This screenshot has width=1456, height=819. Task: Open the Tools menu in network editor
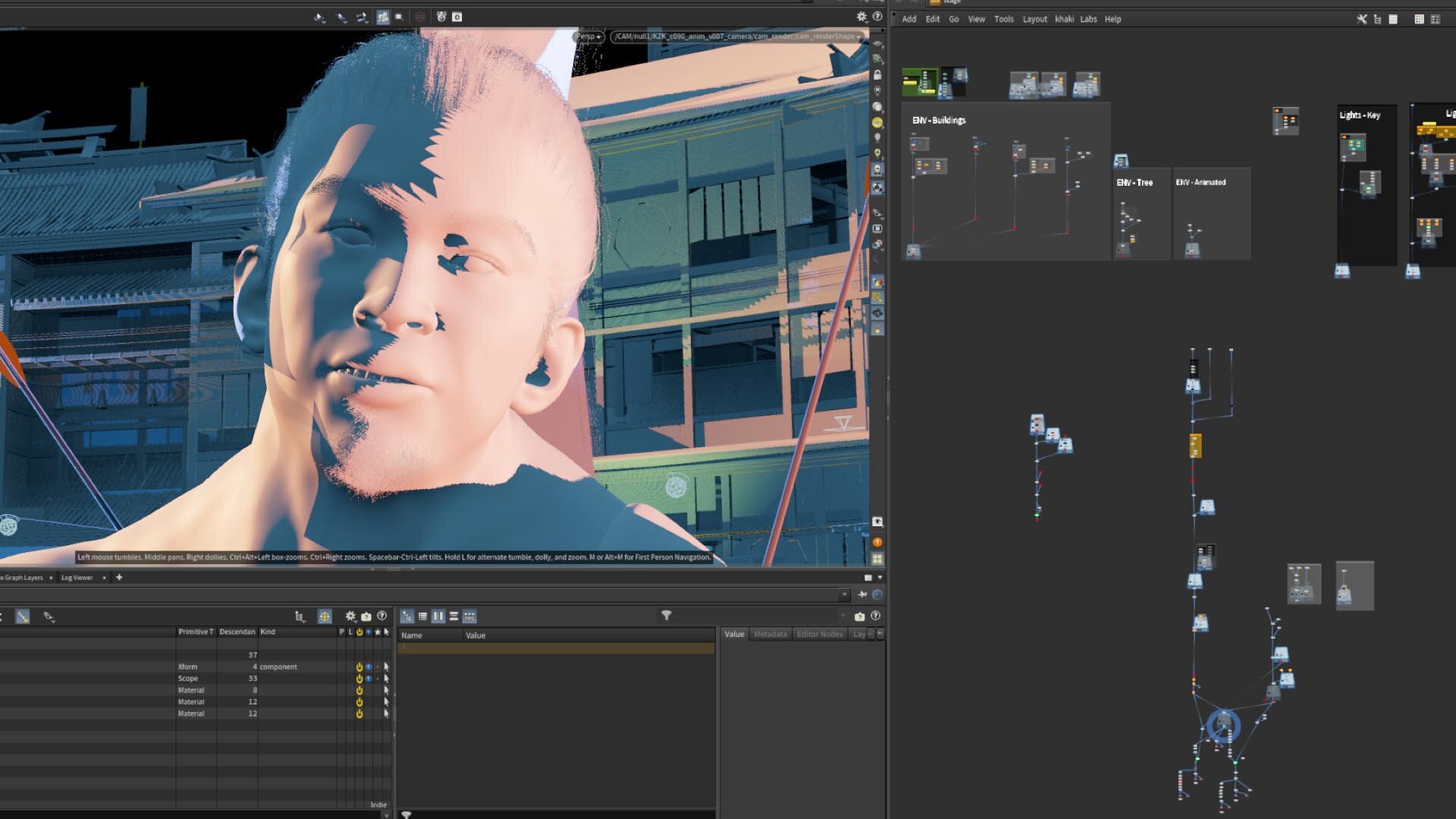coord(1003,19)
